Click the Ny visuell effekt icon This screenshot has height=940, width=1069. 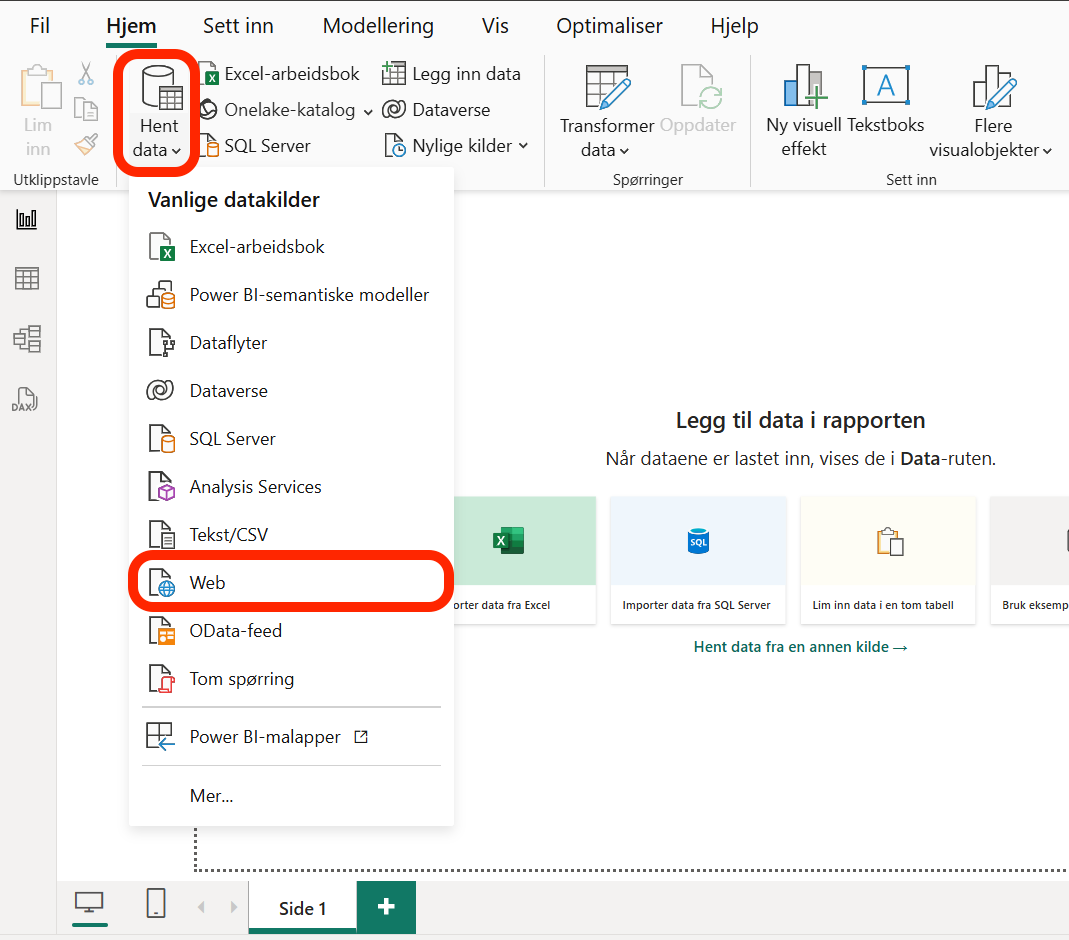804,87
